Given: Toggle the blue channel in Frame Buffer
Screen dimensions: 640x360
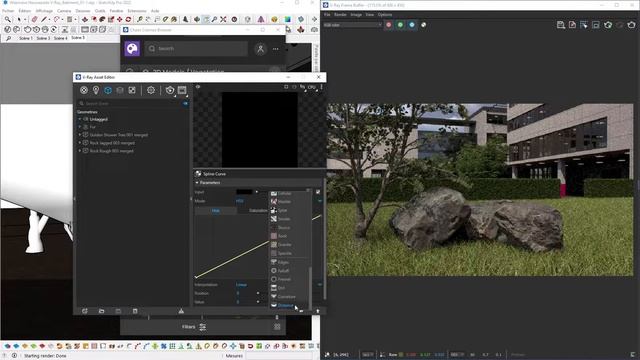Looking at the screenshot, I should point(412,25).
